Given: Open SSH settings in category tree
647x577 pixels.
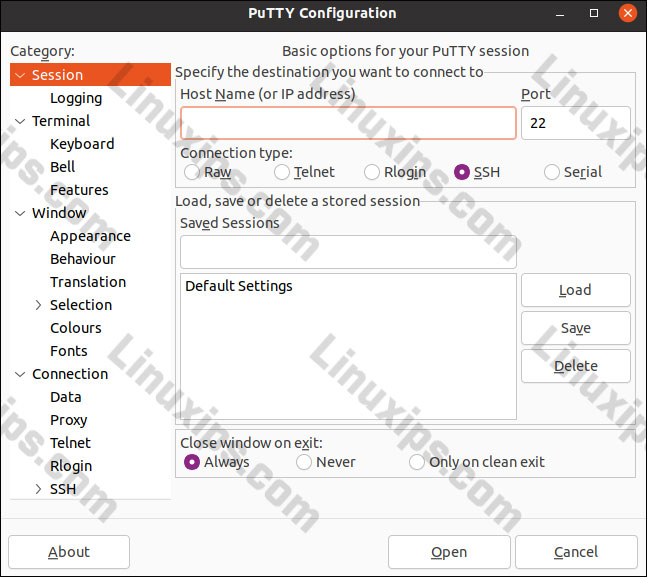Looking at the screenshot, I should [x=63, y=489].
